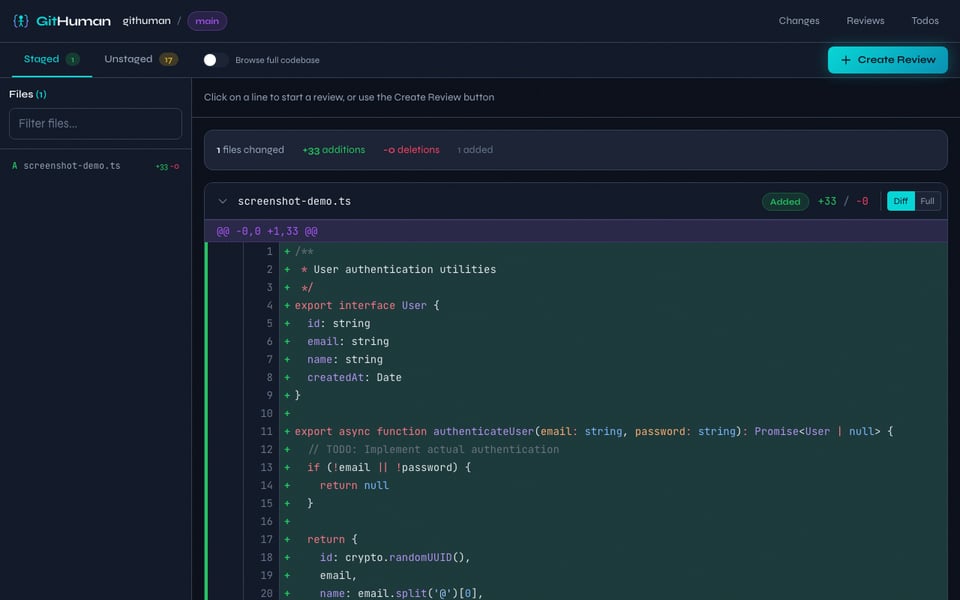Viewport: 960px width, 600px height.
Task: Switch the diff viewer to Full mode
Action: (927, 201)
